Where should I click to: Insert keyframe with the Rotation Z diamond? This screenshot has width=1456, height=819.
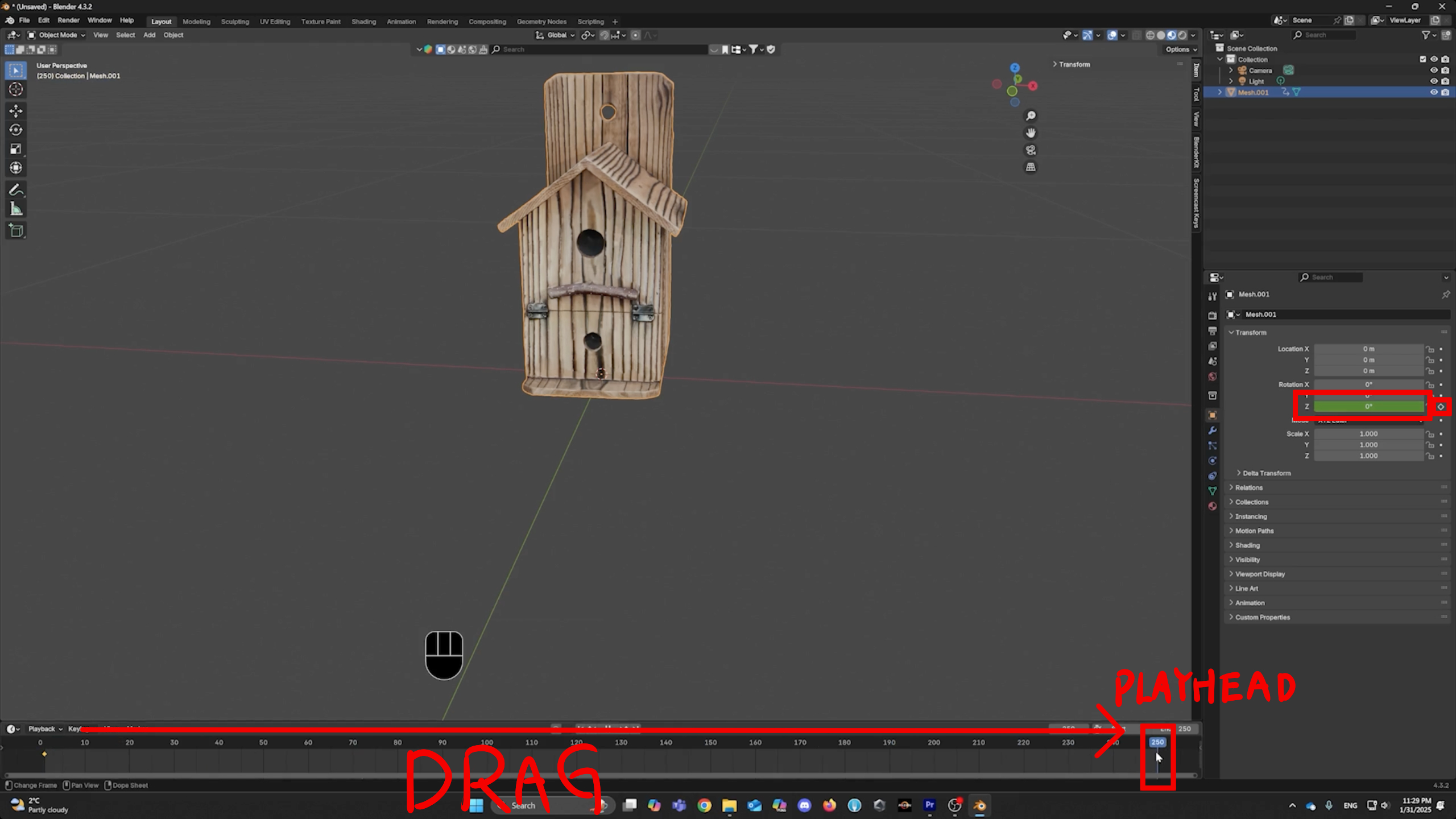(x=1442, y=406)
